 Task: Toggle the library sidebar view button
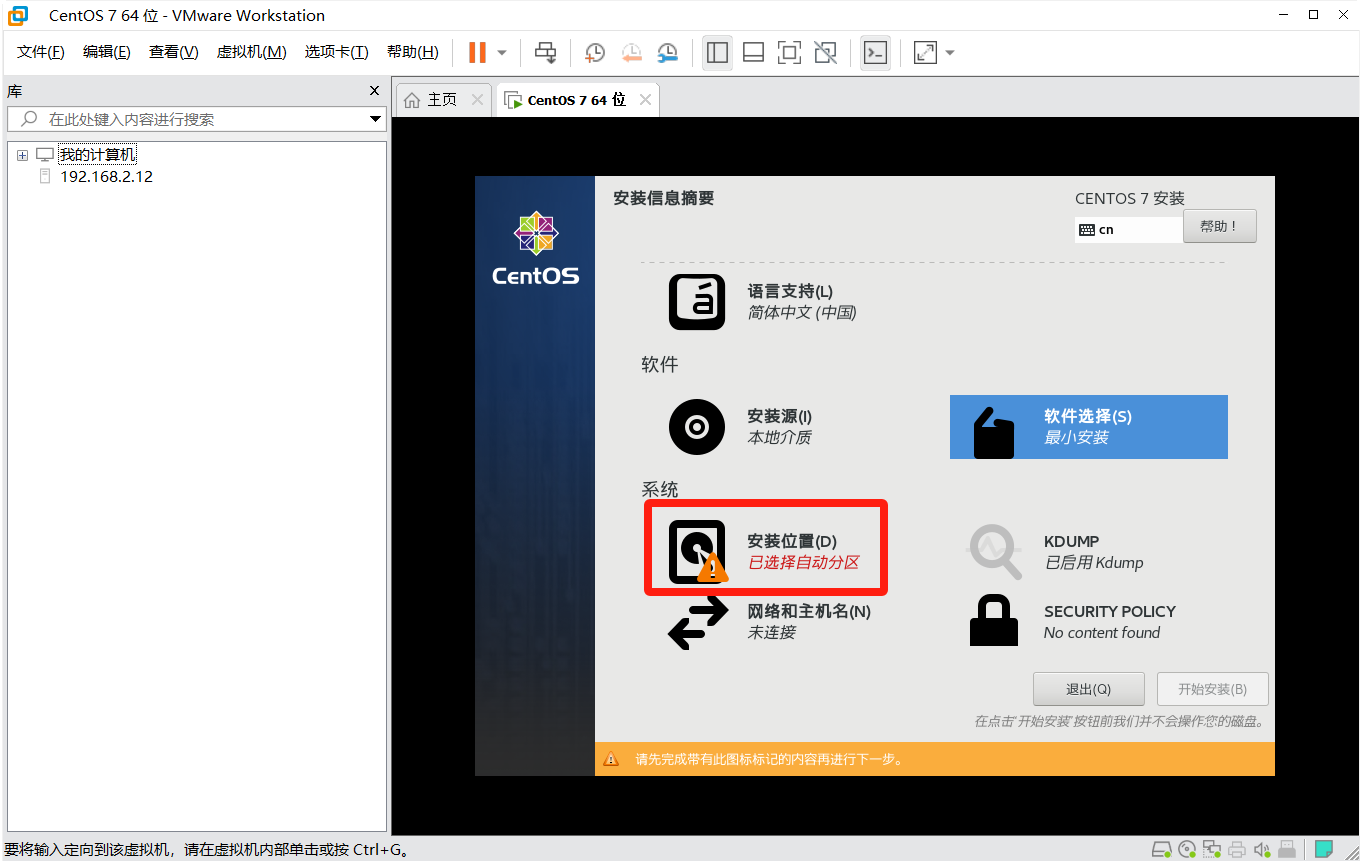pyautogui.click(x=717, y=52)
